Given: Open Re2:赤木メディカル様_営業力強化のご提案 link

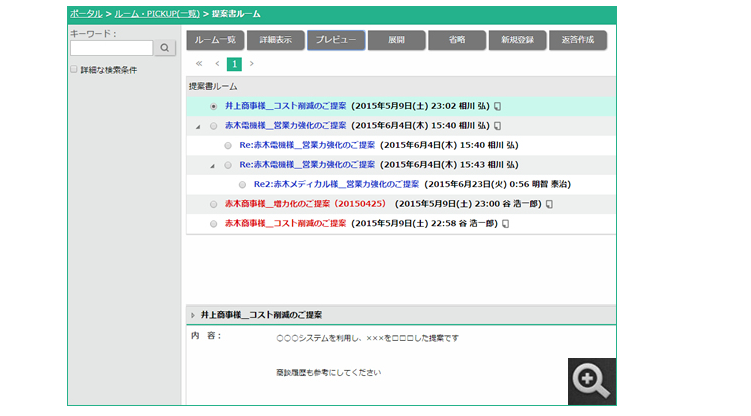Looking at the screenshot, I should click(336, 184).
